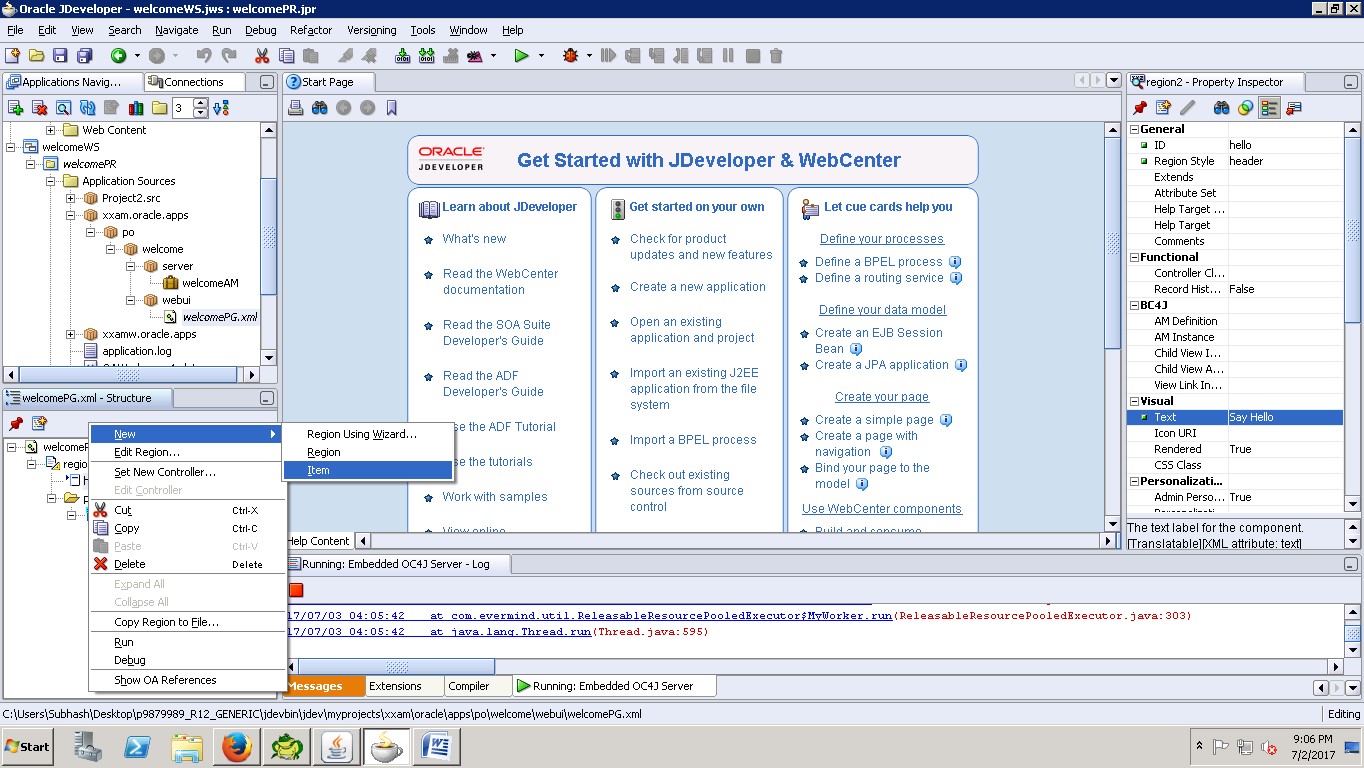Increase the navigator level stepper value
Viewport: 1364px width, 768px height.
coord(200,103)
